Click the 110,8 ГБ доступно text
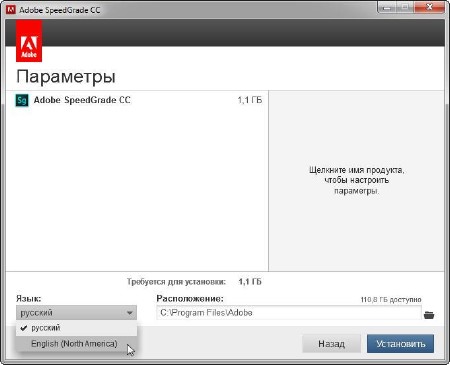 click(x=391, y=300)
